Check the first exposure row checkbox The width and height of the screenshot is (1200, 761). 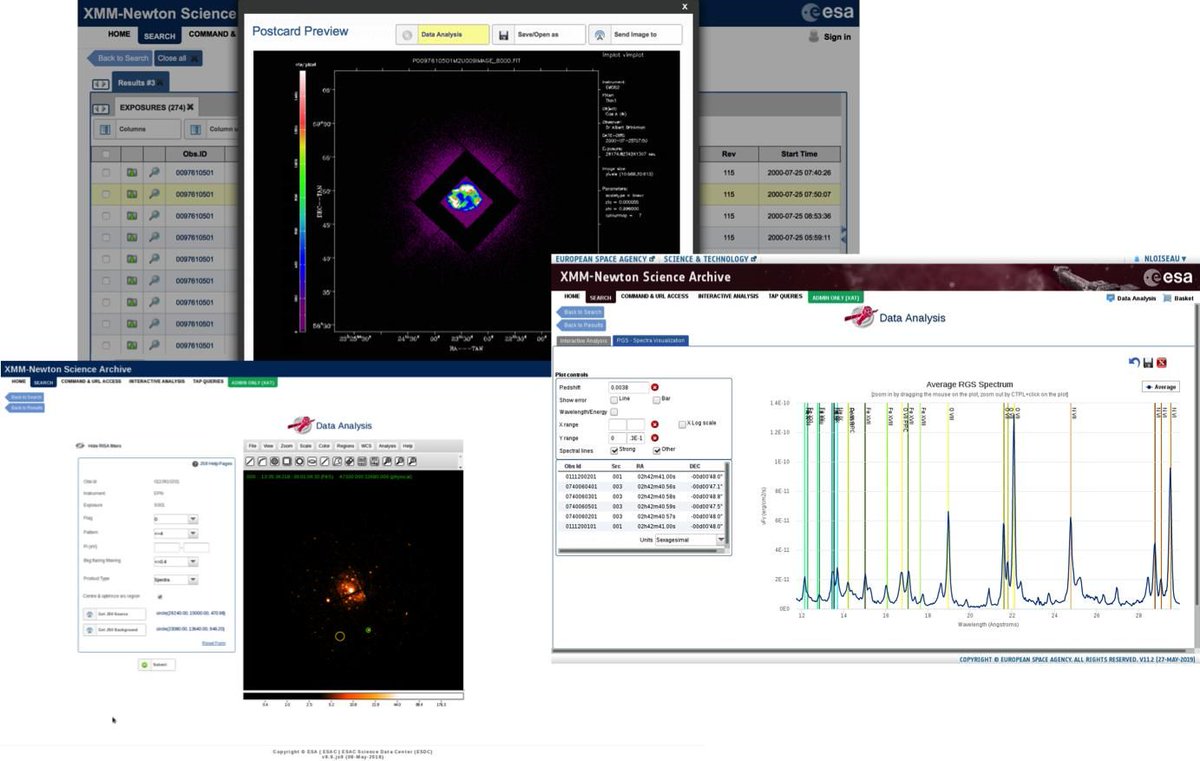tap(106, 172)
